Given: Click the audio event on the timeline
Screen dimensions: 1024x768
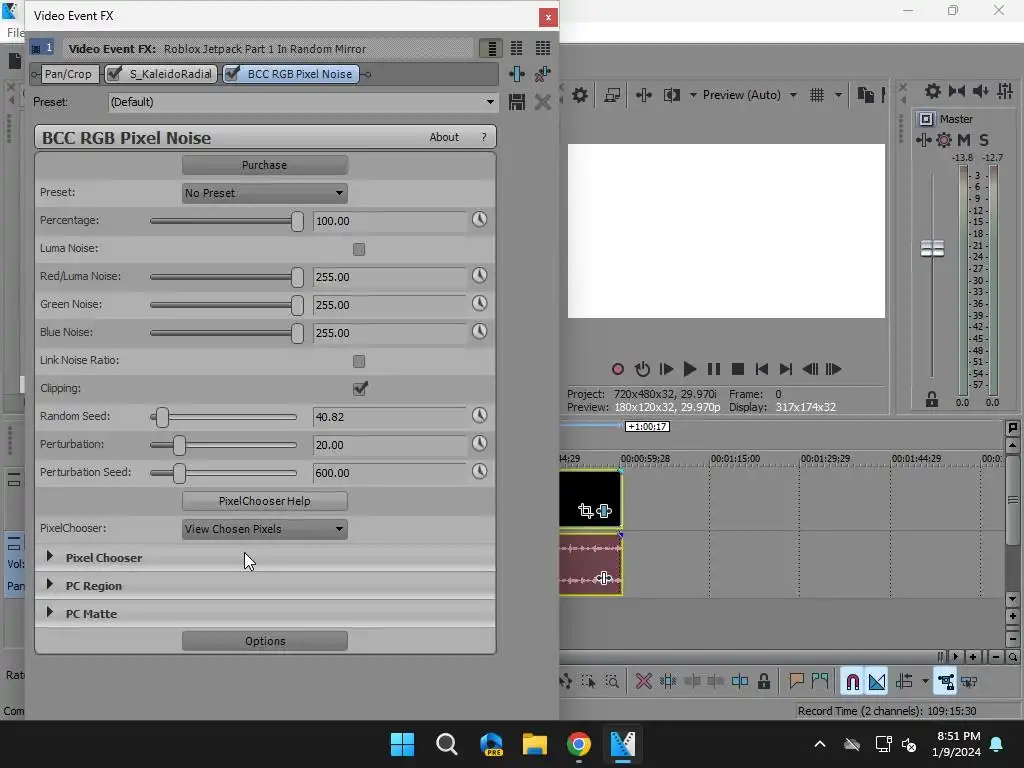Looking at the screenshot, I should pos(590,564).
